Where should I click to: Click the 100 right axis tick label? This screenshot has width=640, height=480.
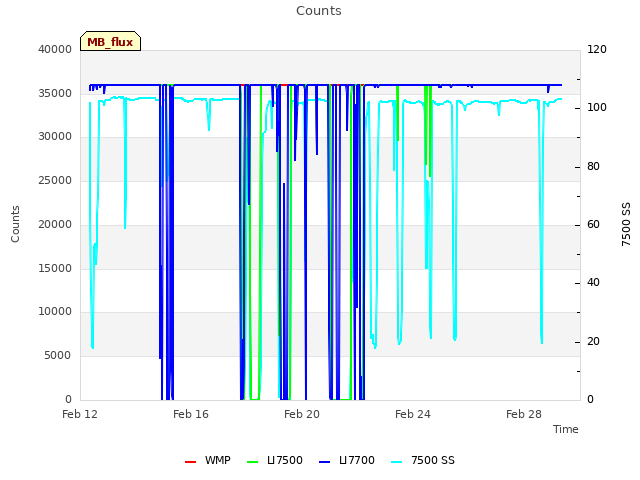tap(597, 107)
